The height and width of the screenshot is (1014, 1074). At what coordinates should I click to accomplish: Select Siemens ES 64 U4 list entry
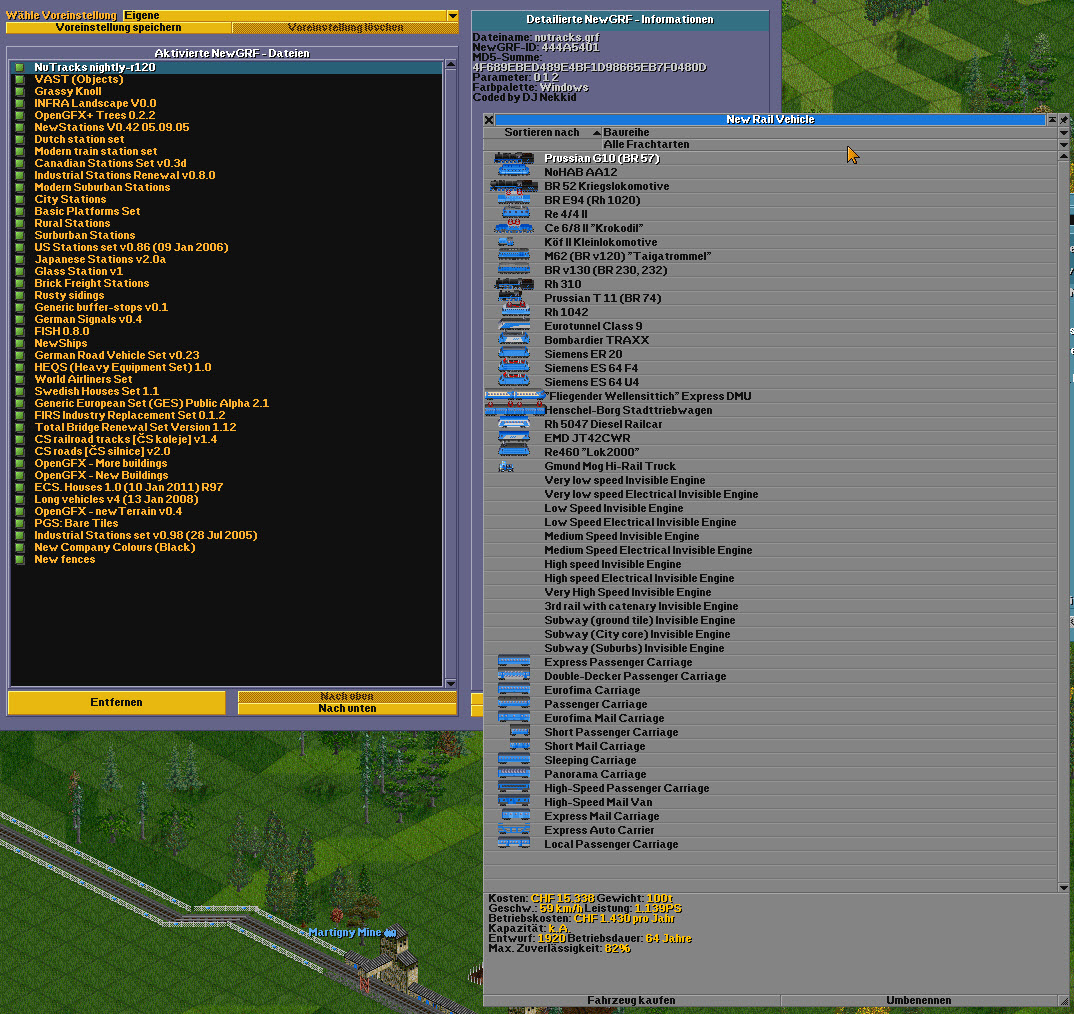591,382
